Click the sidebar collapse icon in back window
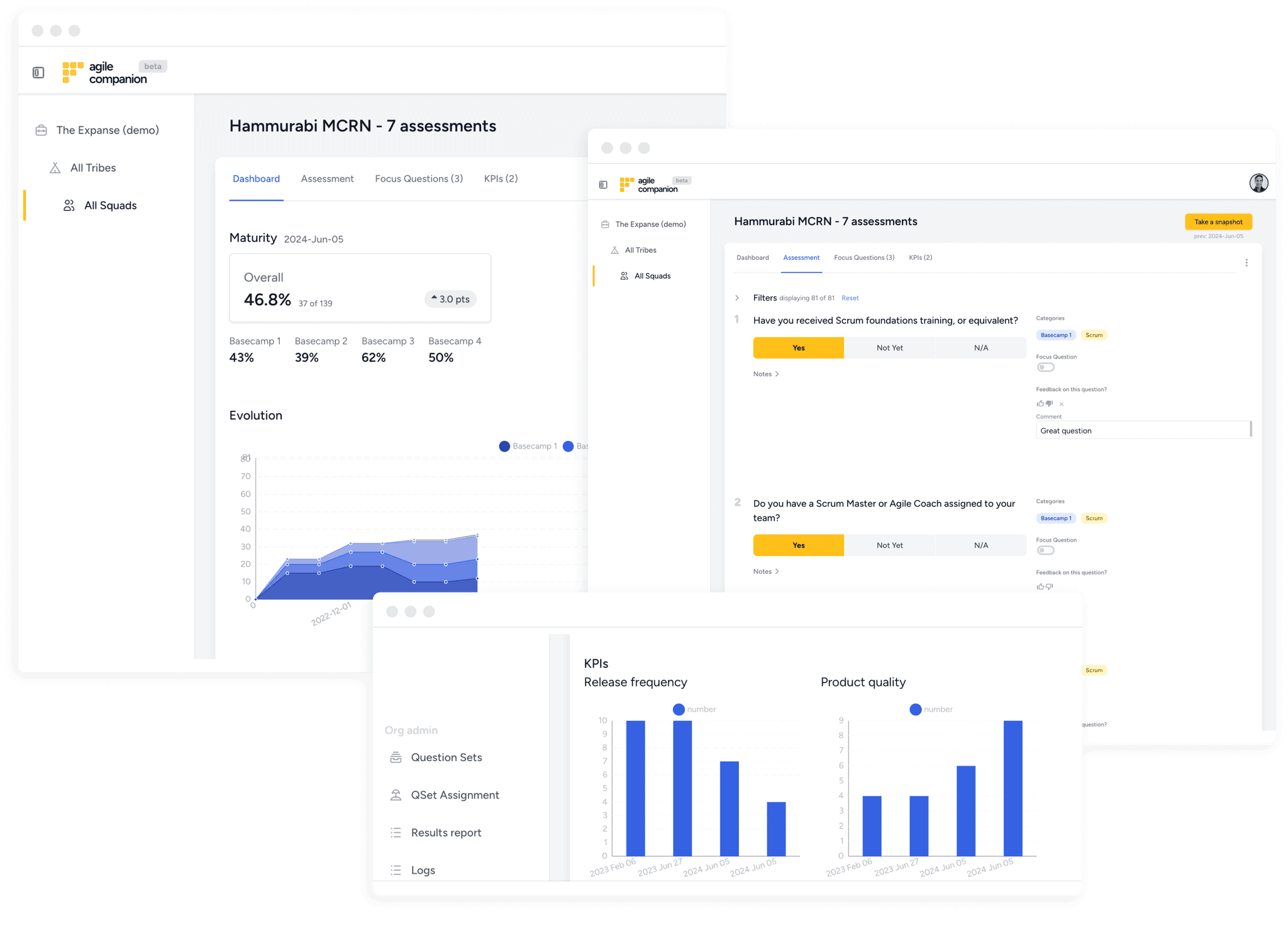Viewport: 1288px width, 926px height. pyautogui.click(x=38, y=73)
